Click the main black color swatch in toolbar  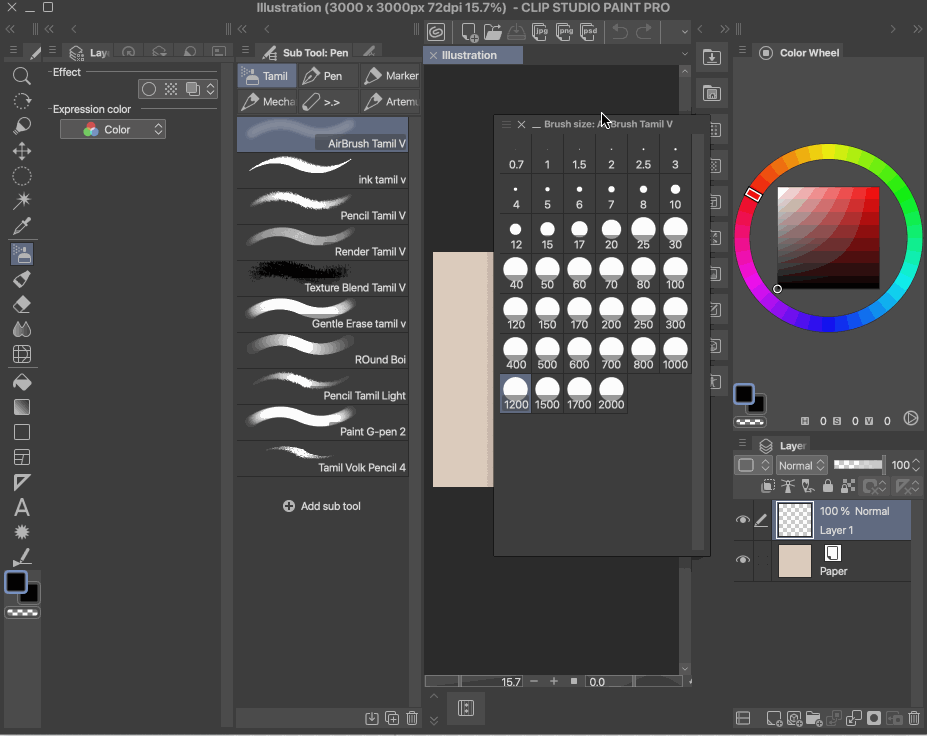click(16, 582)
